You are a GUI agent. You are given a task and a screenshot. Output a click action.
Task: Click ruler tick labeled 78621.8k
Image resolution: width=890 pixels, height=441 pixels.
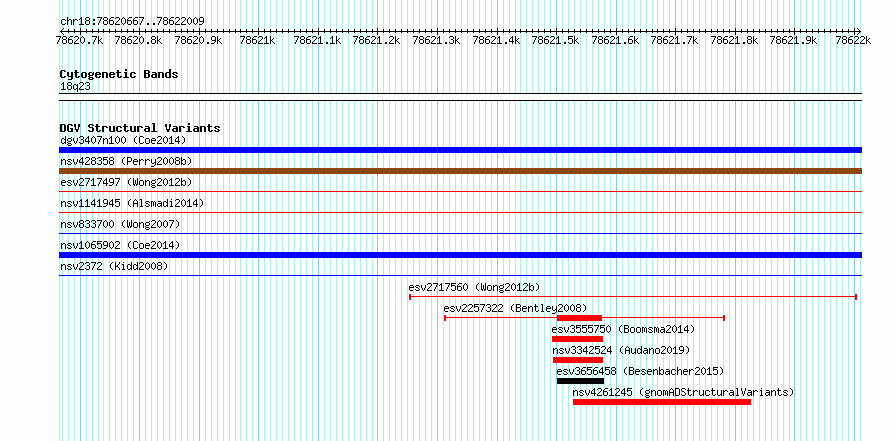(x=734, y=40)
